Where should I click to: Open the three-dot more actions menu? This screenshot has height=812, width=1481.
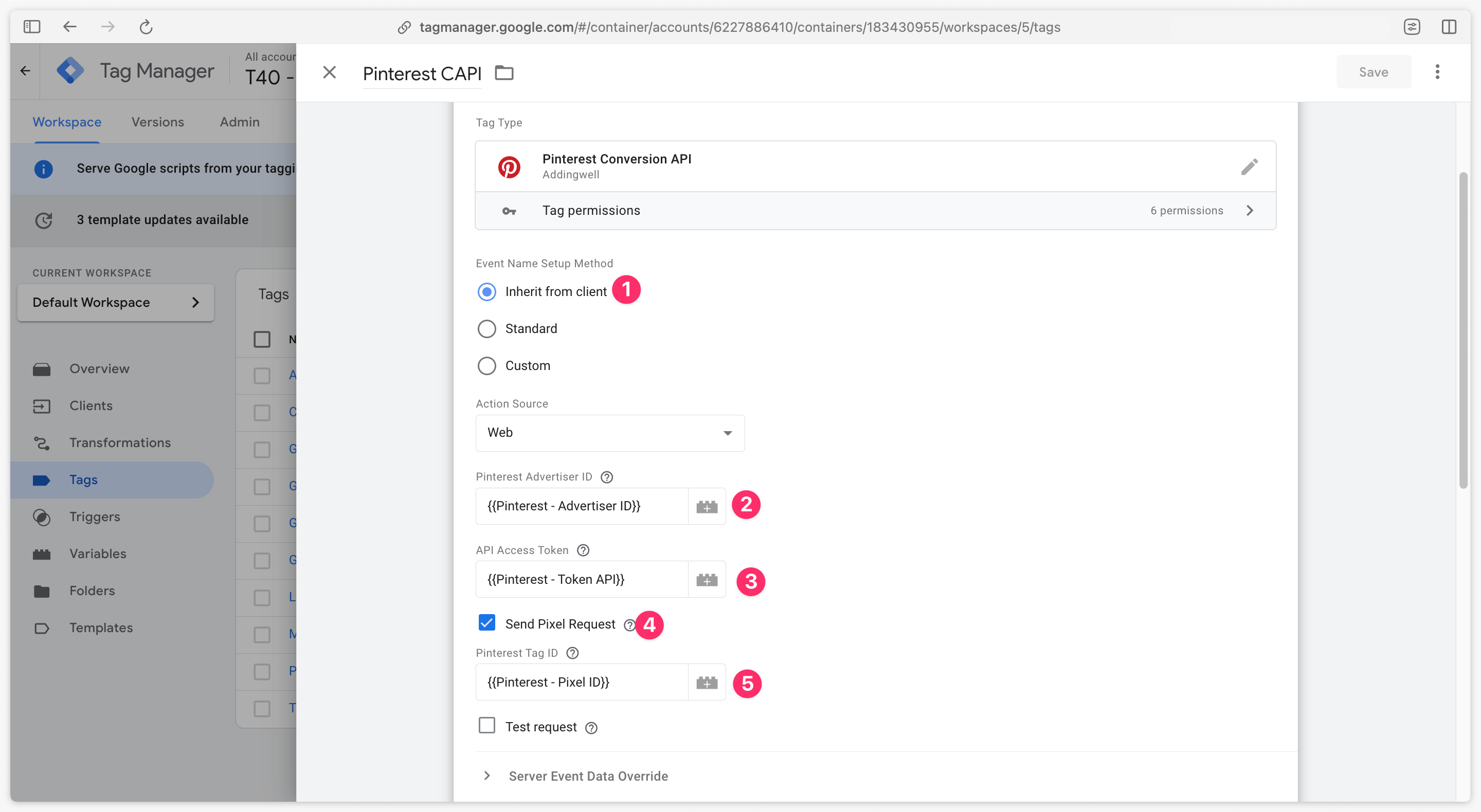click(x=1437, y=72)
